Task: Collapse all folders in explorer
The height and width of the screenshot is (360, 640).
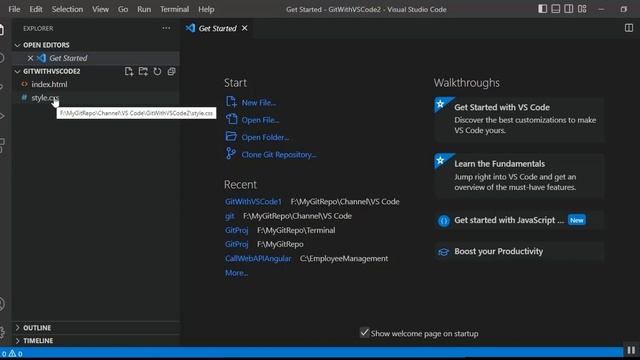Action: point(171,71)
